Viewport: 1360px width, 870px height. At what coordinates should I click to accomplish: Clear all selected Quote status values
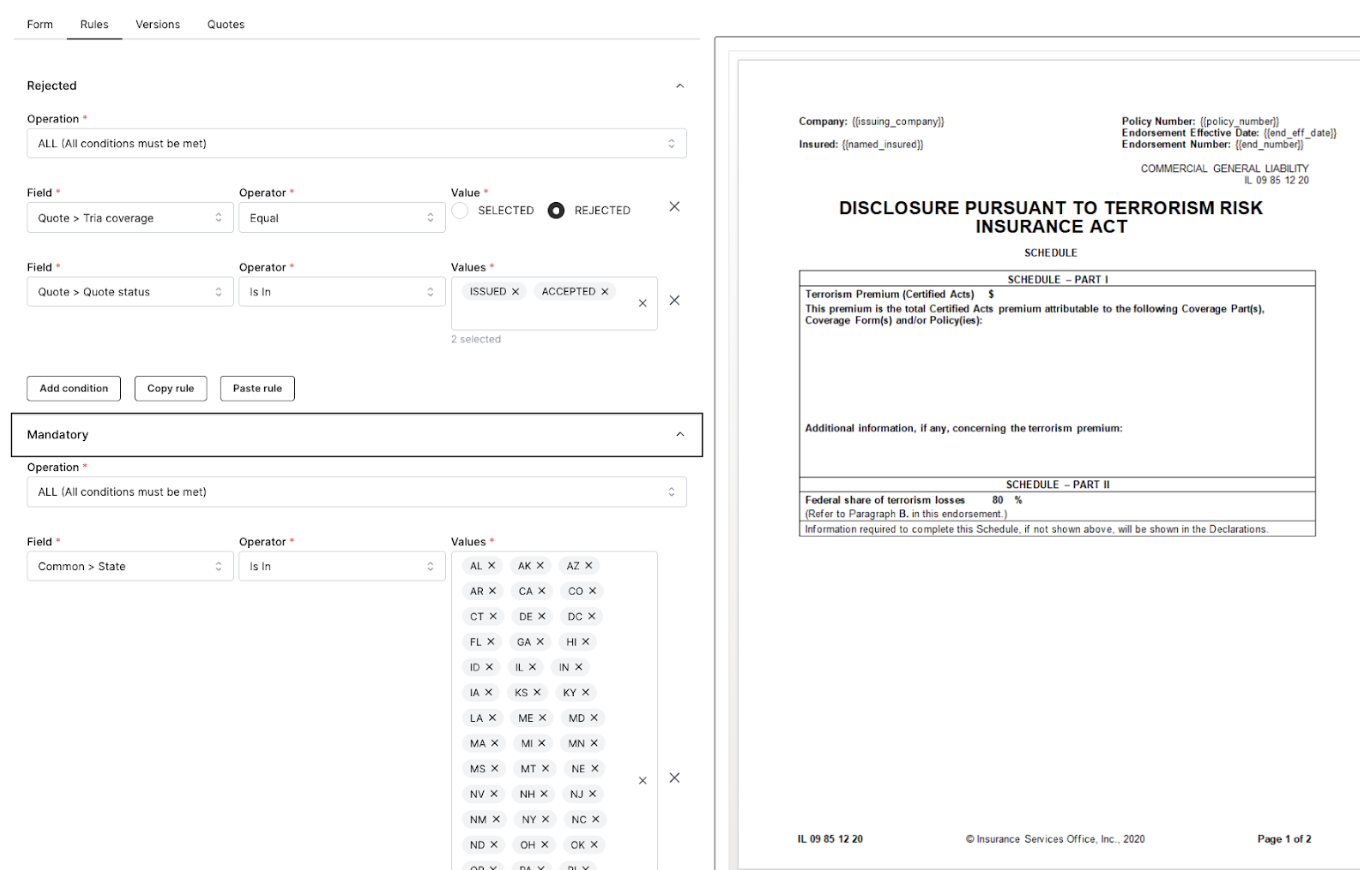click(x=642, y=303)
